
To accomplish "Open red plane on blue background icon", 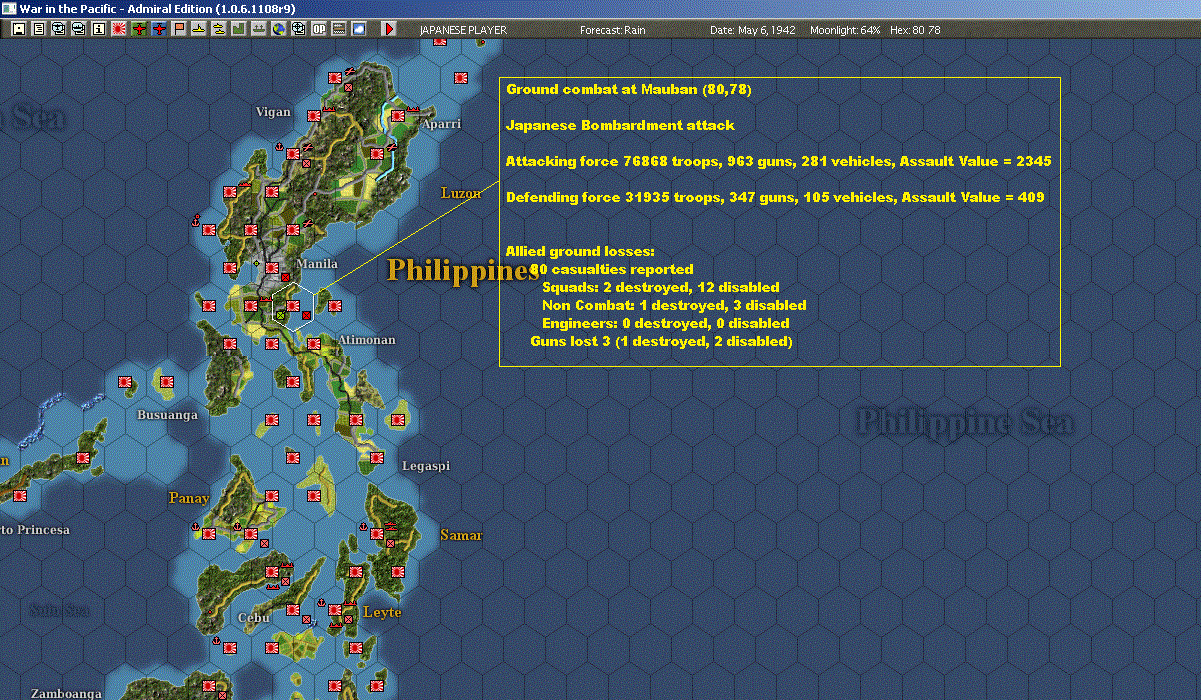I will tap(159, 29).
